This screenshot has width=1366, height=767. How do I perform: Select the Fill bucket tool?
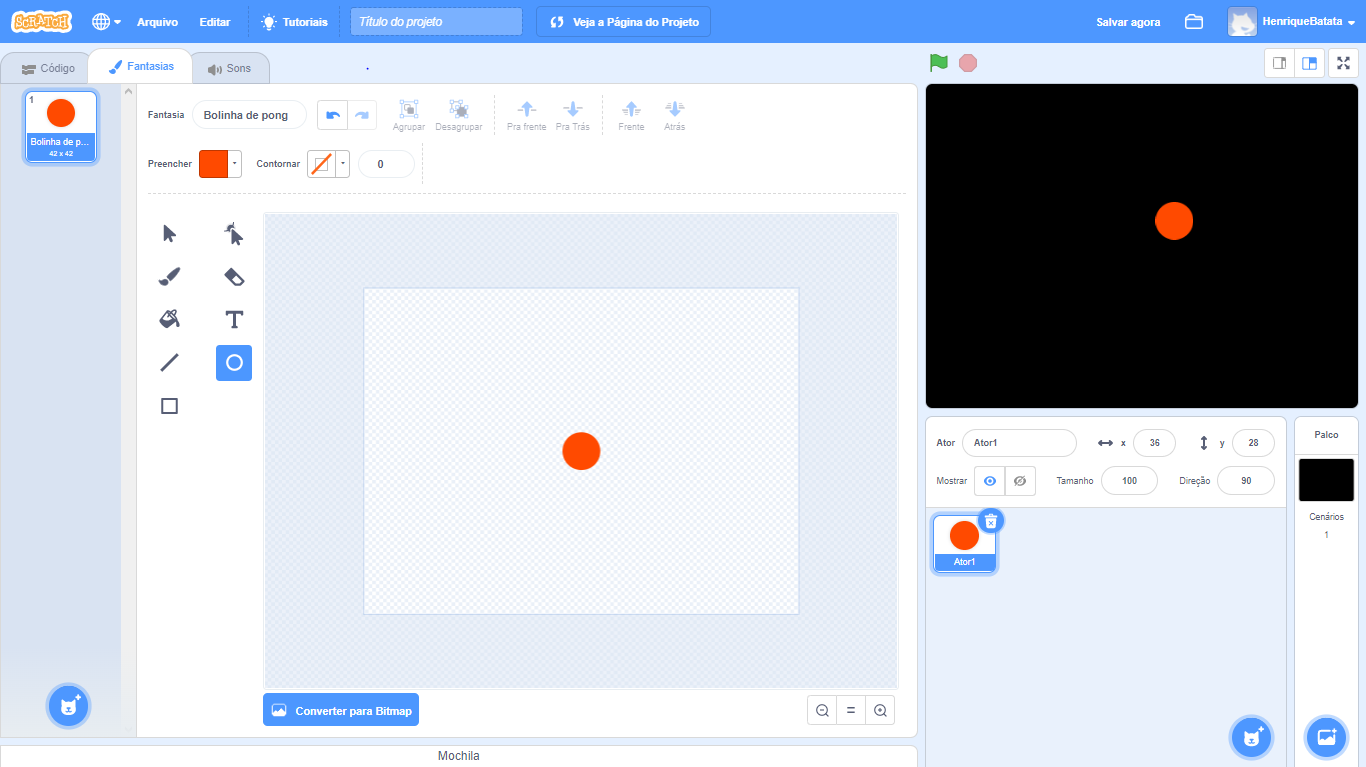click(169, 319)
